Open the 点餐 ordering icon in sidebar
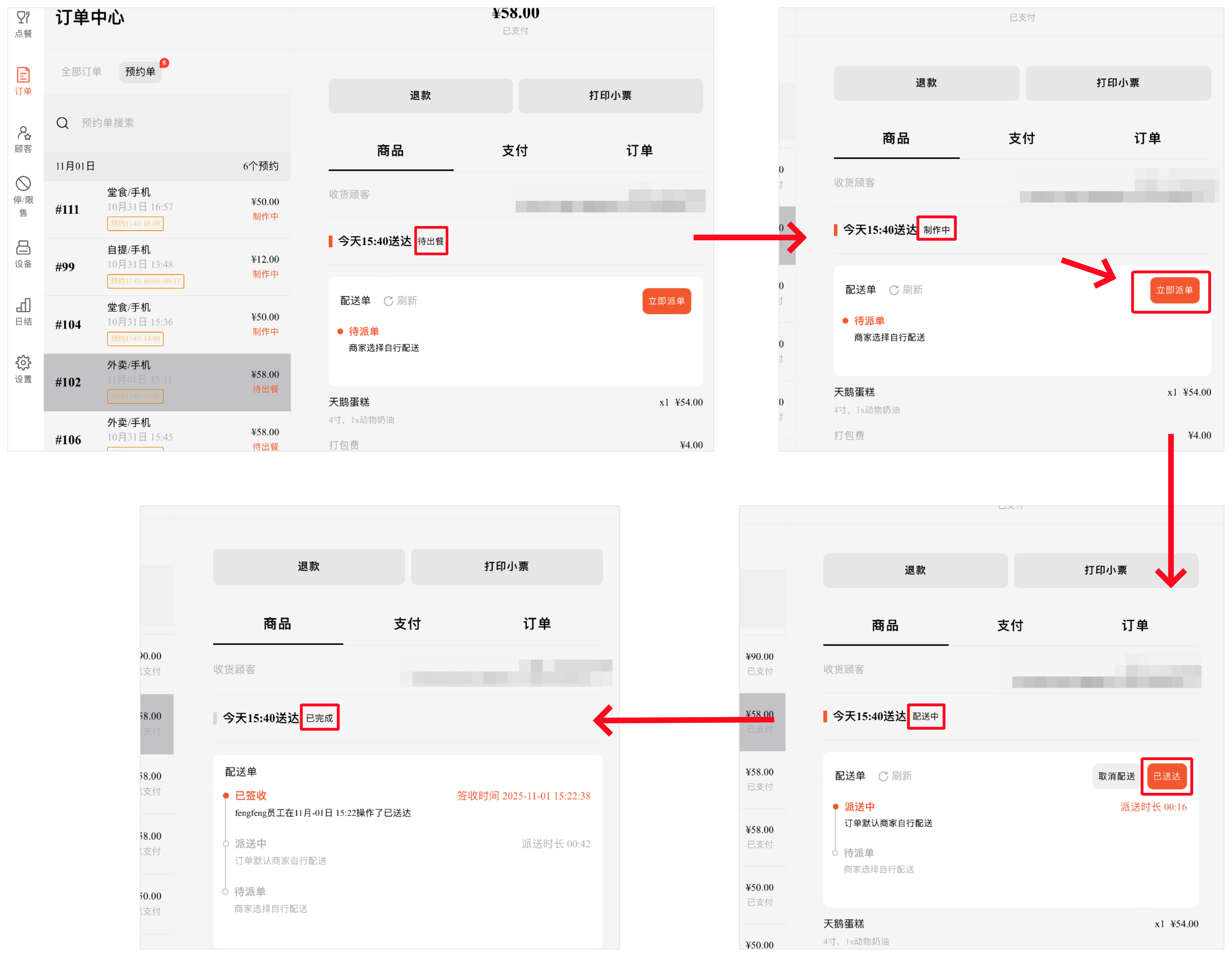The height and width of the screenshot is (957, 1232). point(23,24)
